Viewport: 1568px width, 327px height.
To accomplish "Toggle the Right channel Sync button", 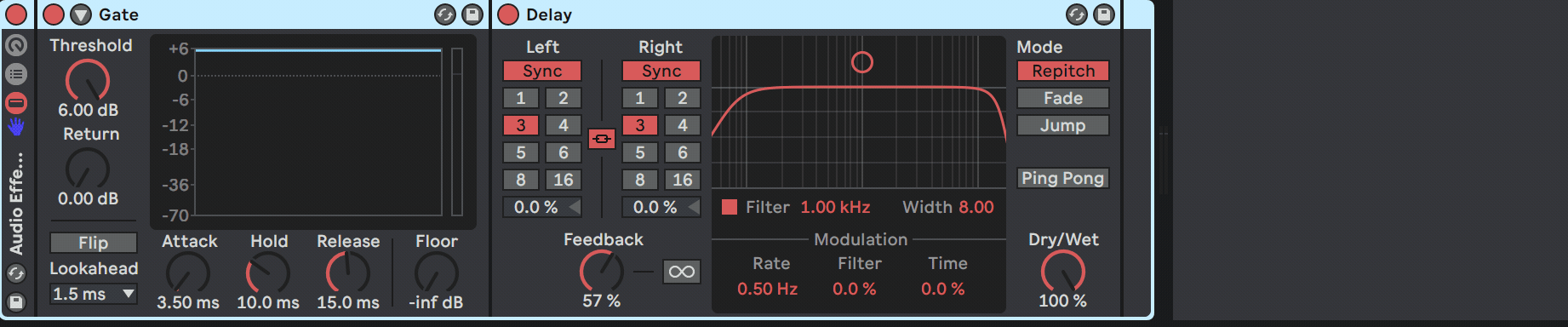I will [x=661, y=71].
